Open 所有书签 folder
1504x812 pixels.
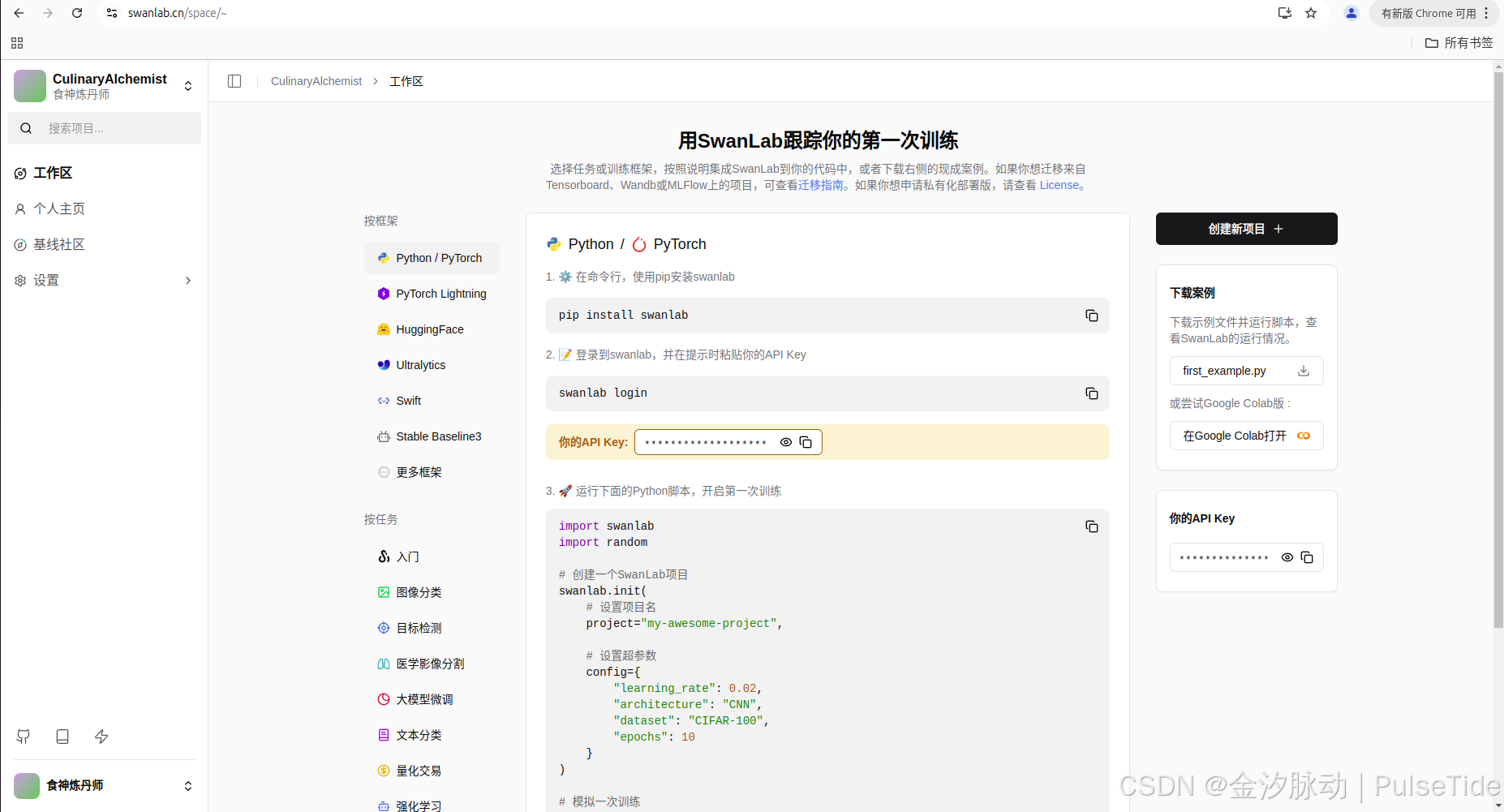tap(1459, 43)
